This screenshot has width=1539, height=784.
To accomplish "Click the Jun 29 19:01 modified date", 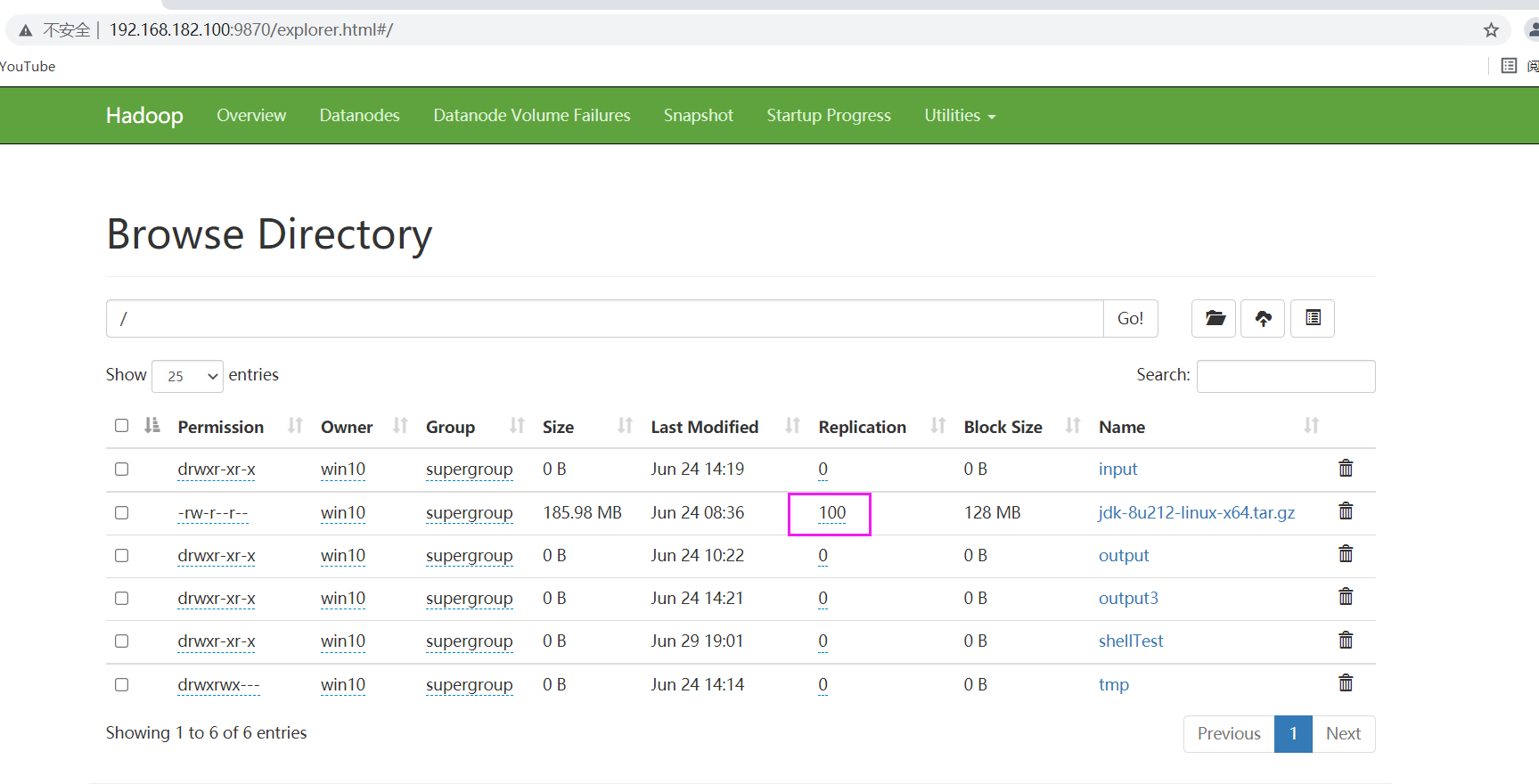I will pyautogui.click(x=697, y=641).
